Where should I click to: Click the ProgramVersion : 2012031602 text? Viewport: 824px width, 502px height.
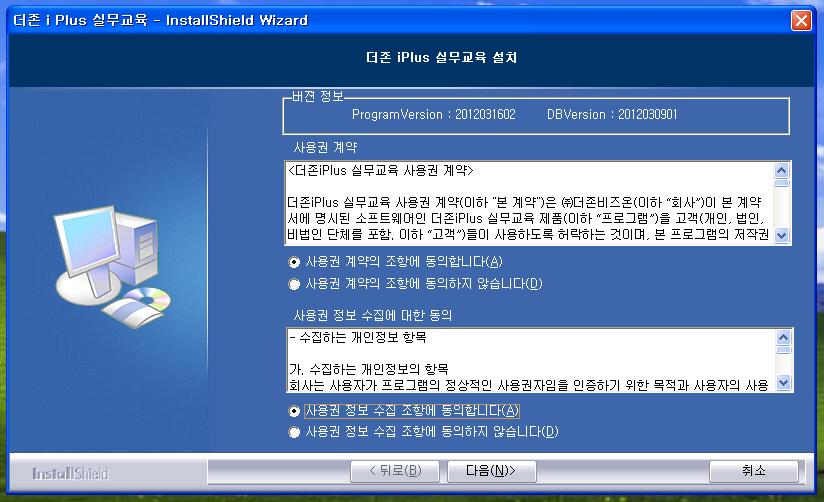434,115
